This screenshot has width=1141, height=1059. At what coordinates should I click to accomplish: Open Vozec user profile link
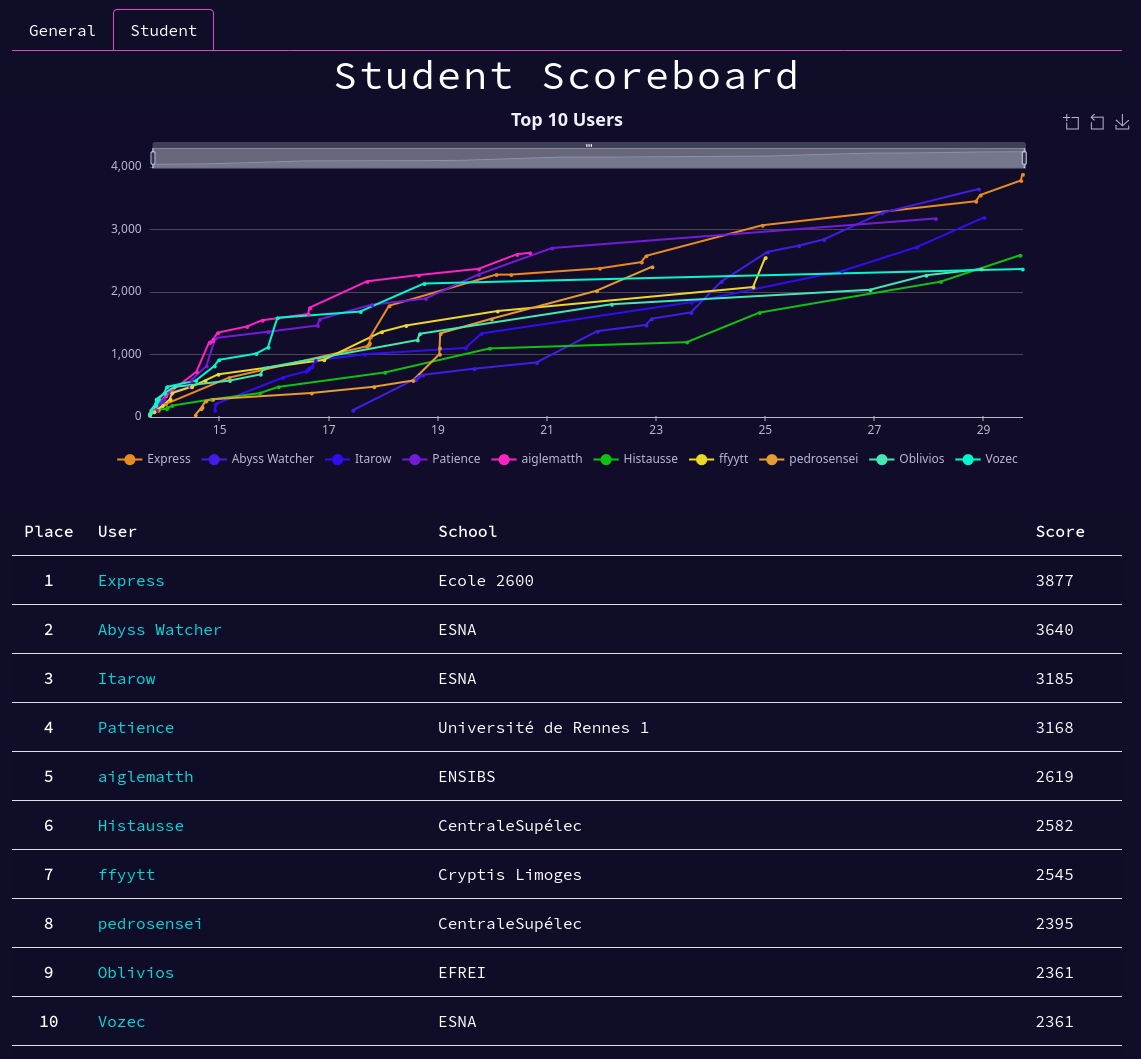(x=122, y=1022)
